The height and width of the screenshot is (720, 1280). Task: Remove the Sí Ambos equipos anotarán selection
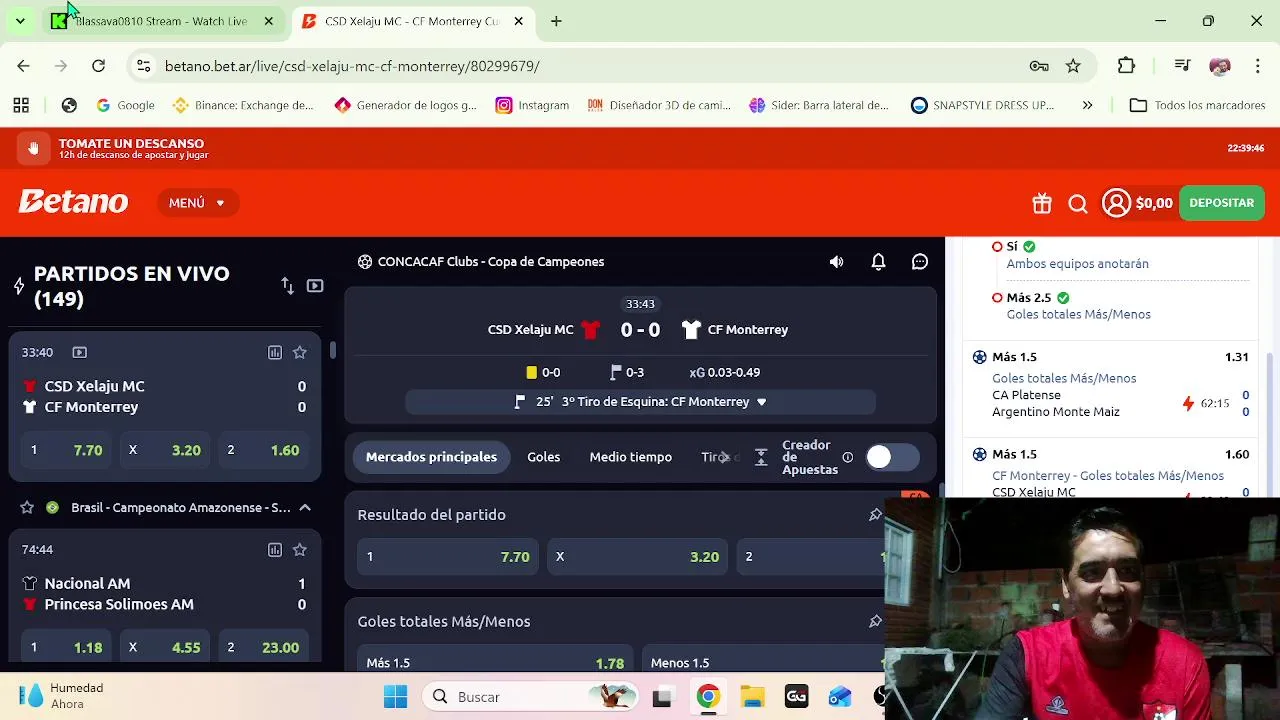pyautogui.click(x=997, y=246)
